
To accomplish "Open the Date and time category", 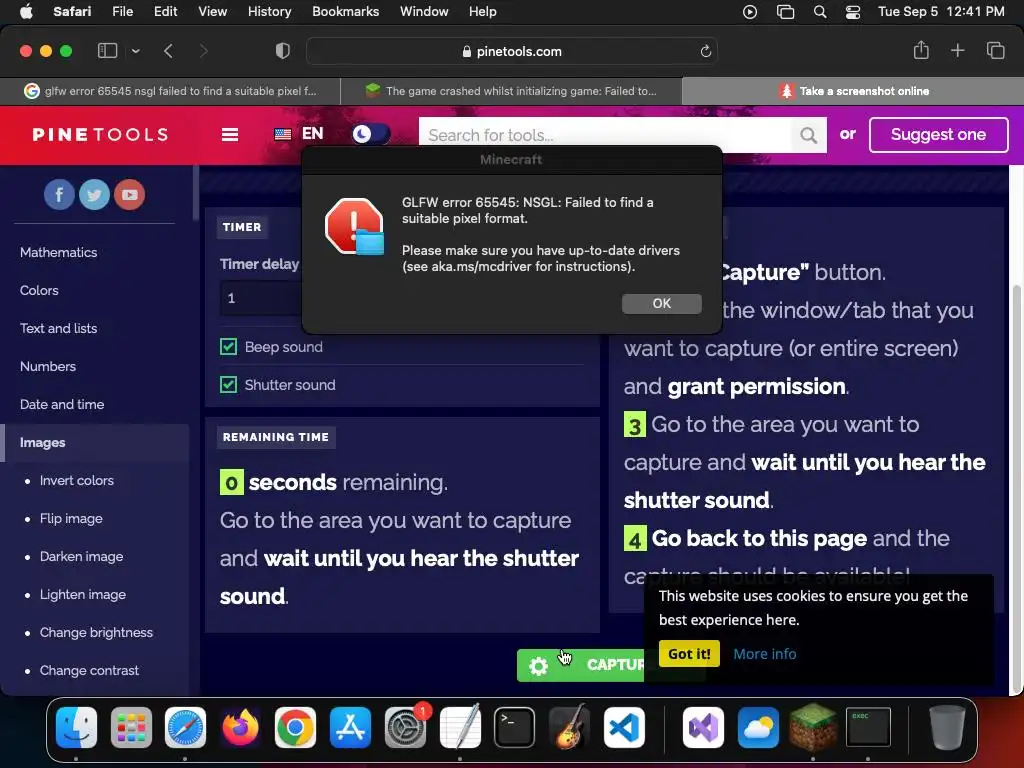I will (x=62, y=404).
